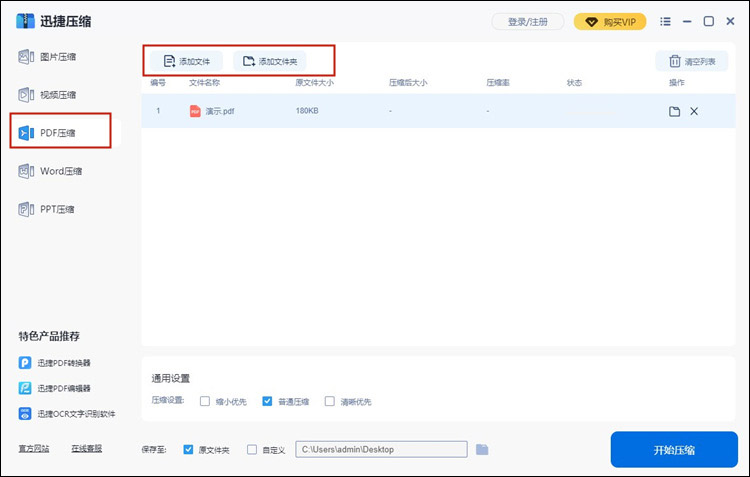Click the 压缩后大小 column header

point(408,82)
